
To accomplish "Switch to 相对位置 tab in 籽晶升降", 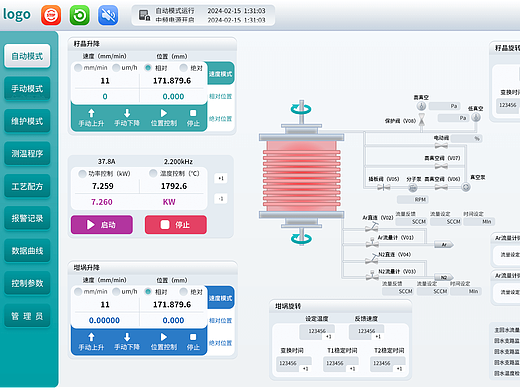I will [x=220, y=96].
